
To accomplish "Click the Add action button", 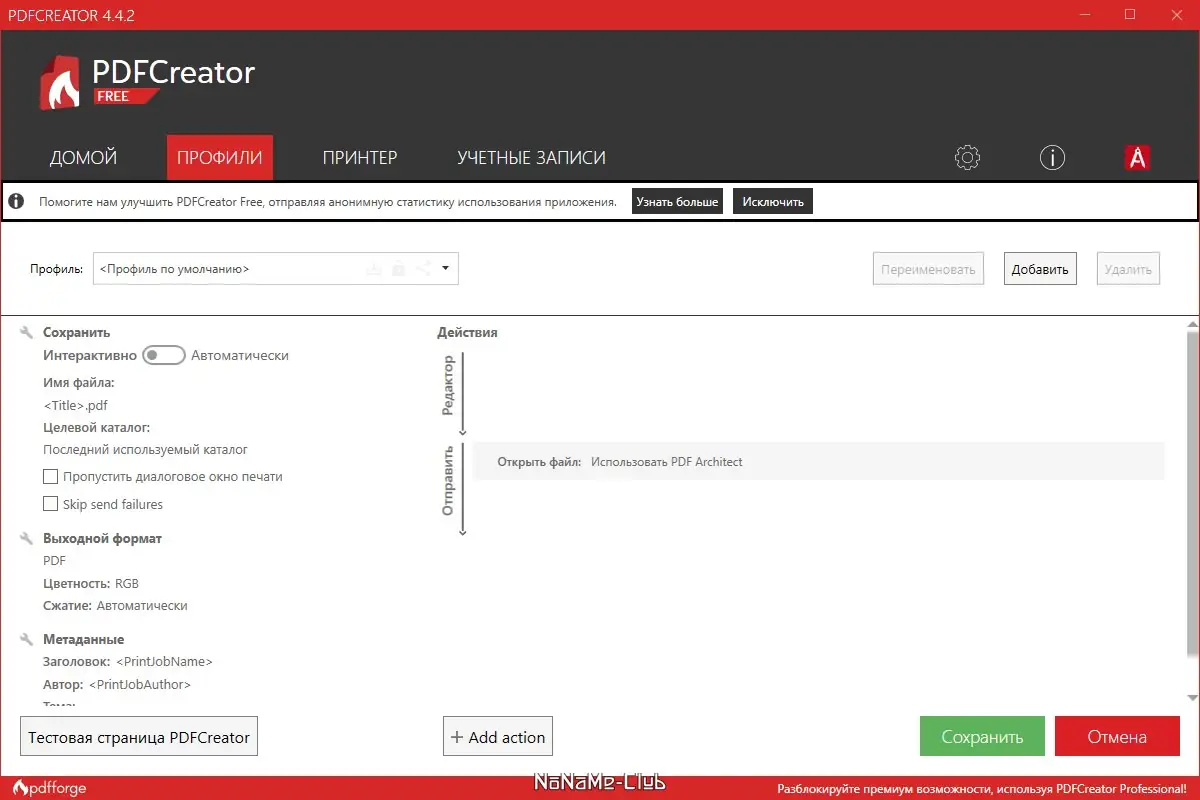I will tap(498, 737).
